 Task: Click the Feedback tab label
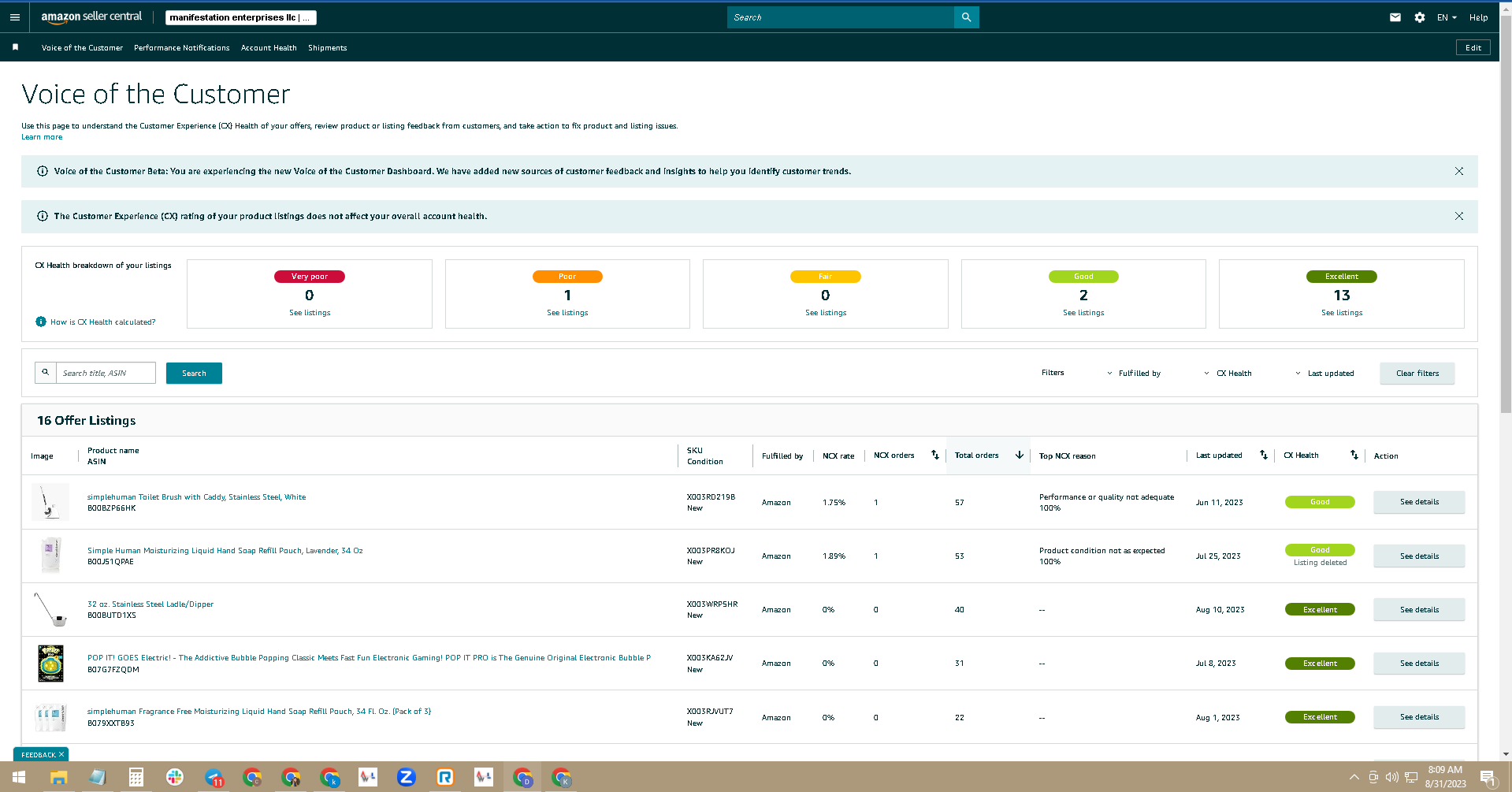click(x=37, y=755)
